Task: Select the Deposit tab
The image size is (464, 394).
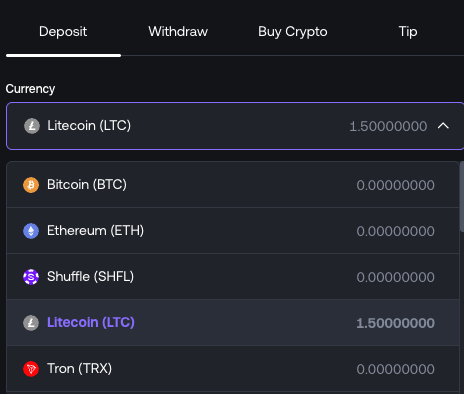Action: tap(63, 32)
